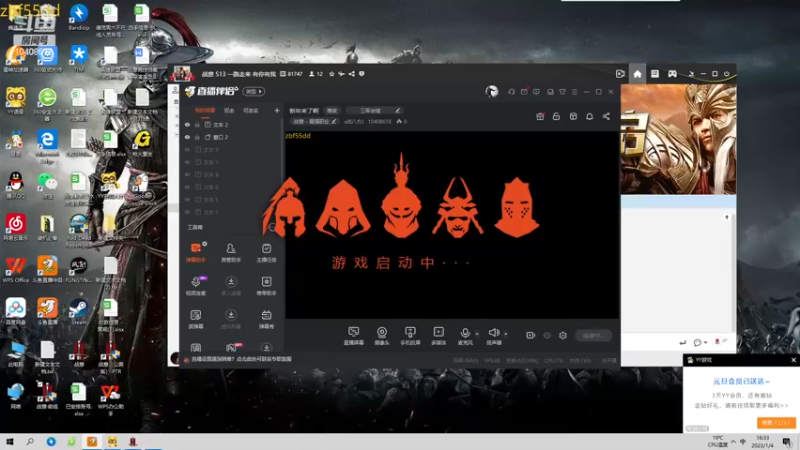Open the gift shop icon with the red dot
The width and height of the screenshot is (800, 450).
[x=540, y=116]
